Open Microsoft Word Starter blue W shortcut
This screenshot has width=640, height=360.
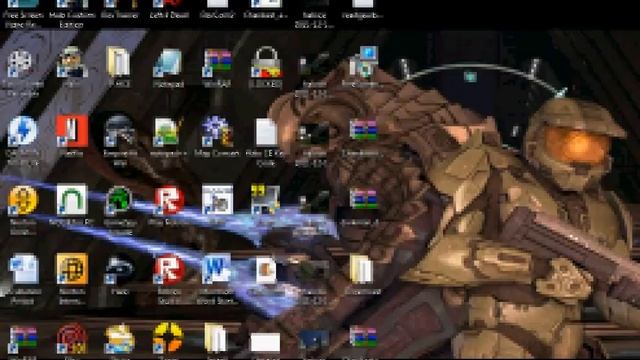click(x=217, y=269)
